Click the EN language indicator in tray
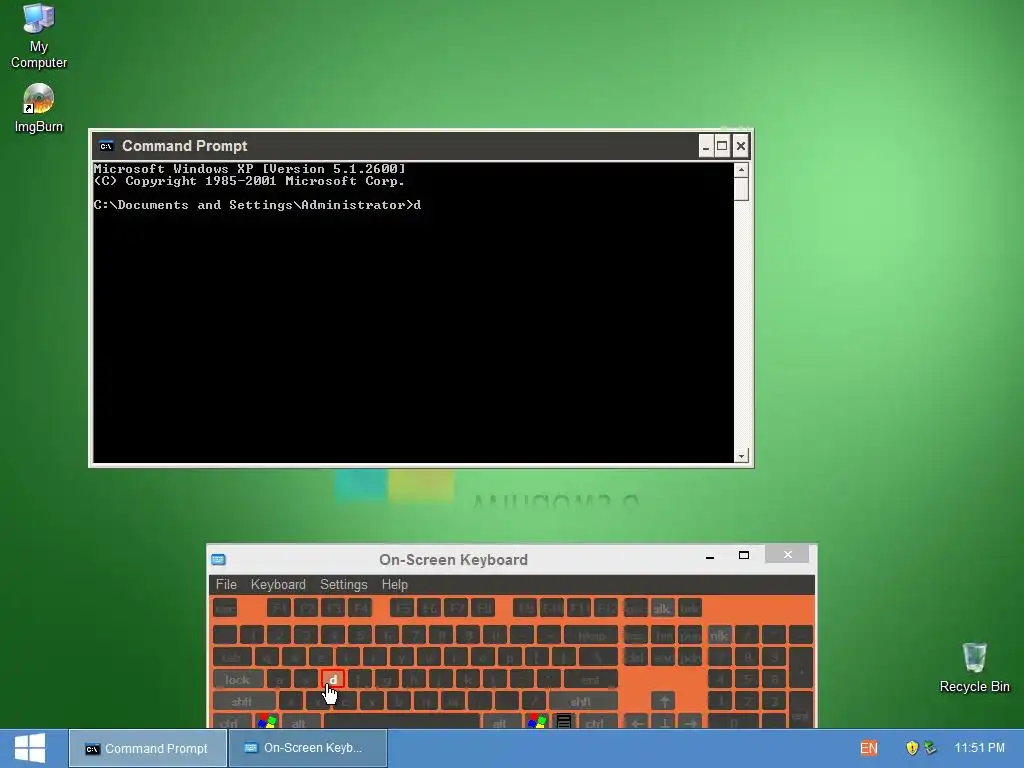This screenshot has width=1024, height=768. [869, 748]
